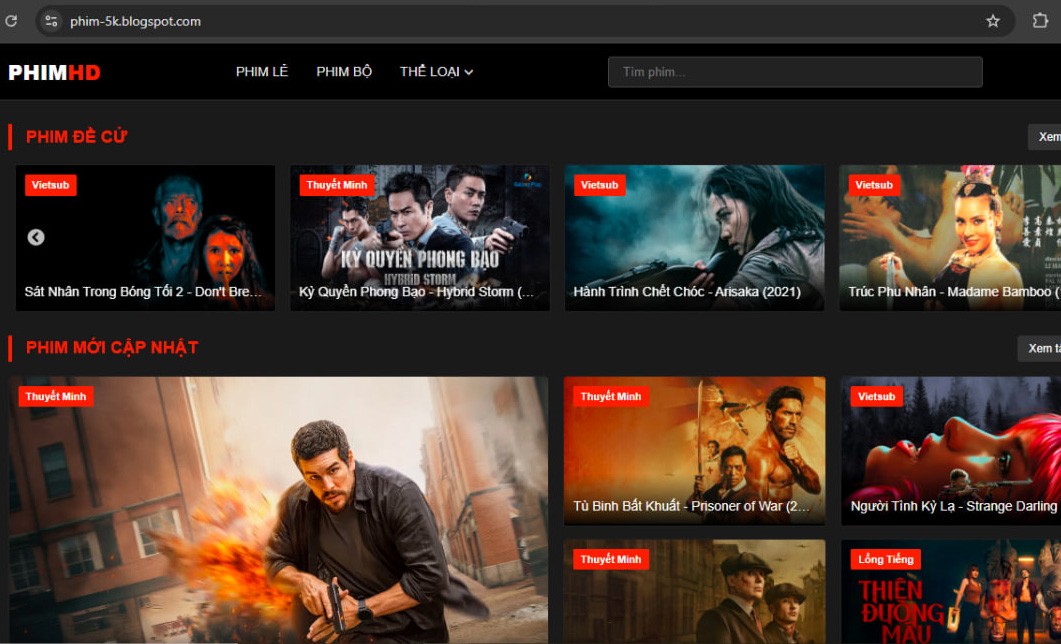Open Tù Binh Bất Khuất - Prisoner of War
Viewport: 1061px width, 644px height.
[x=692, y=506]
